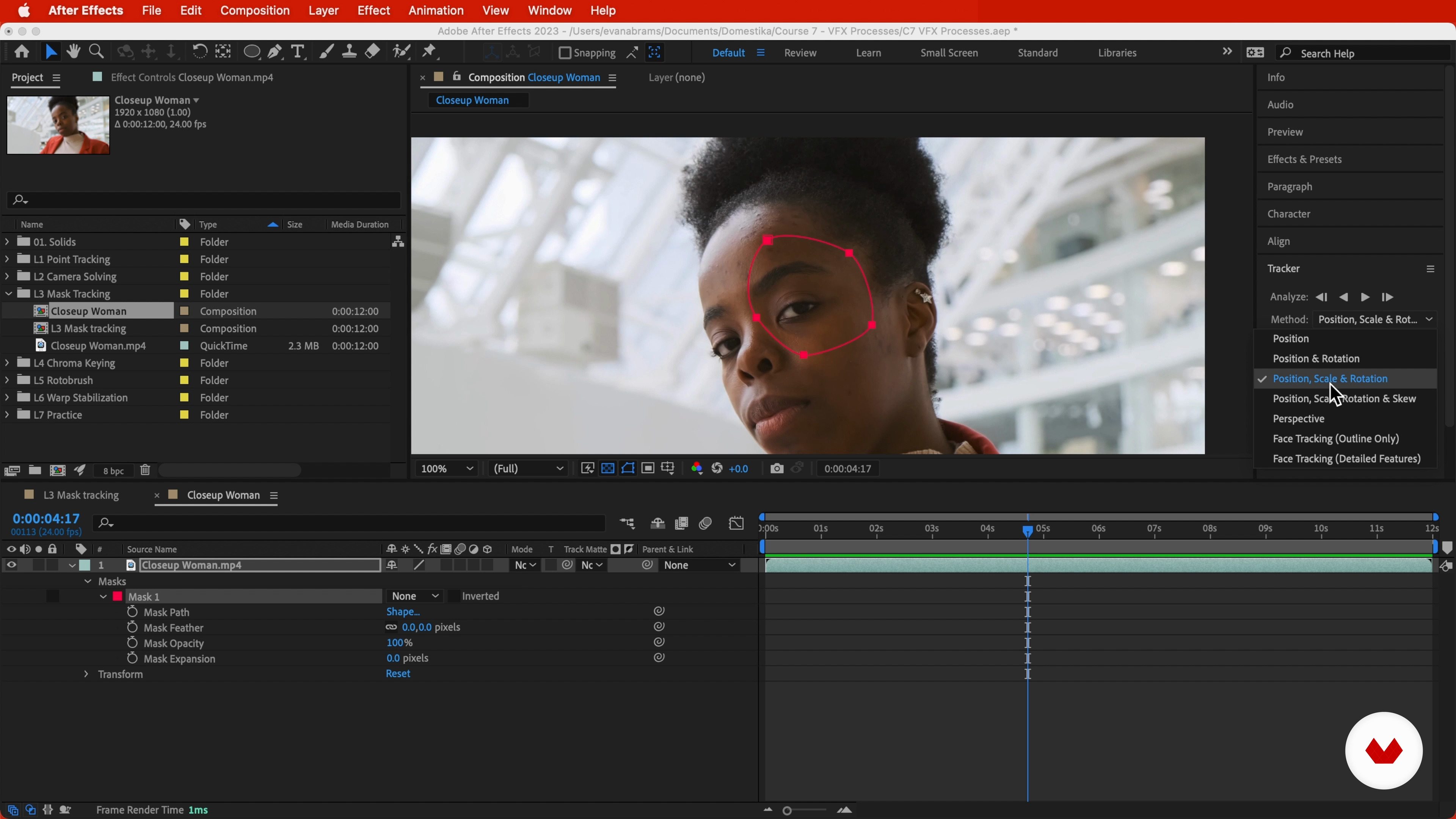Select the Clone Stamp tool
The width and height of the screenshot is (1456, 819).
pos(349,52)
